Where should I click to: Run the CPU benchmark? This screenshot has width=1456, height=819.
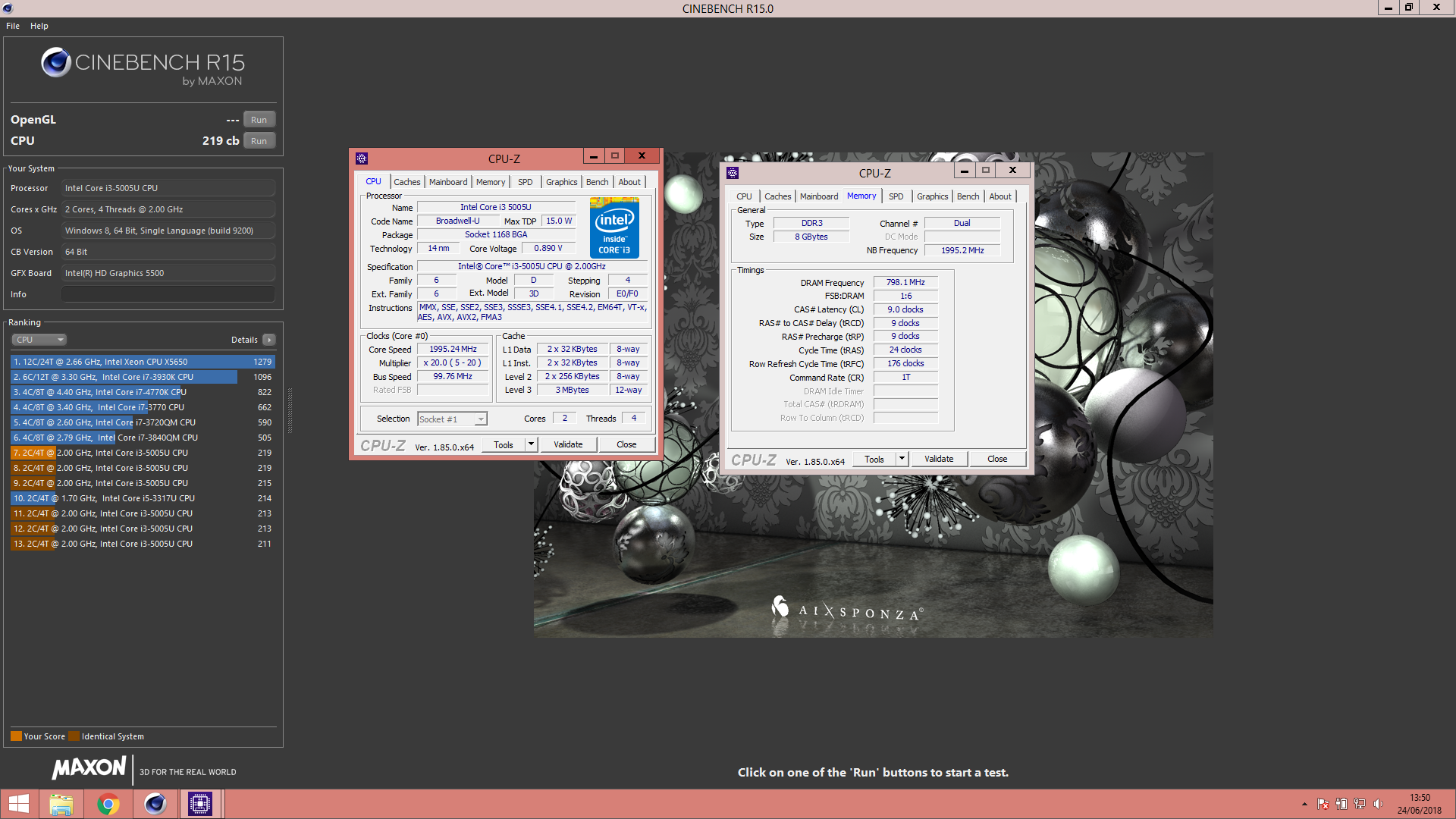[259, 141]
